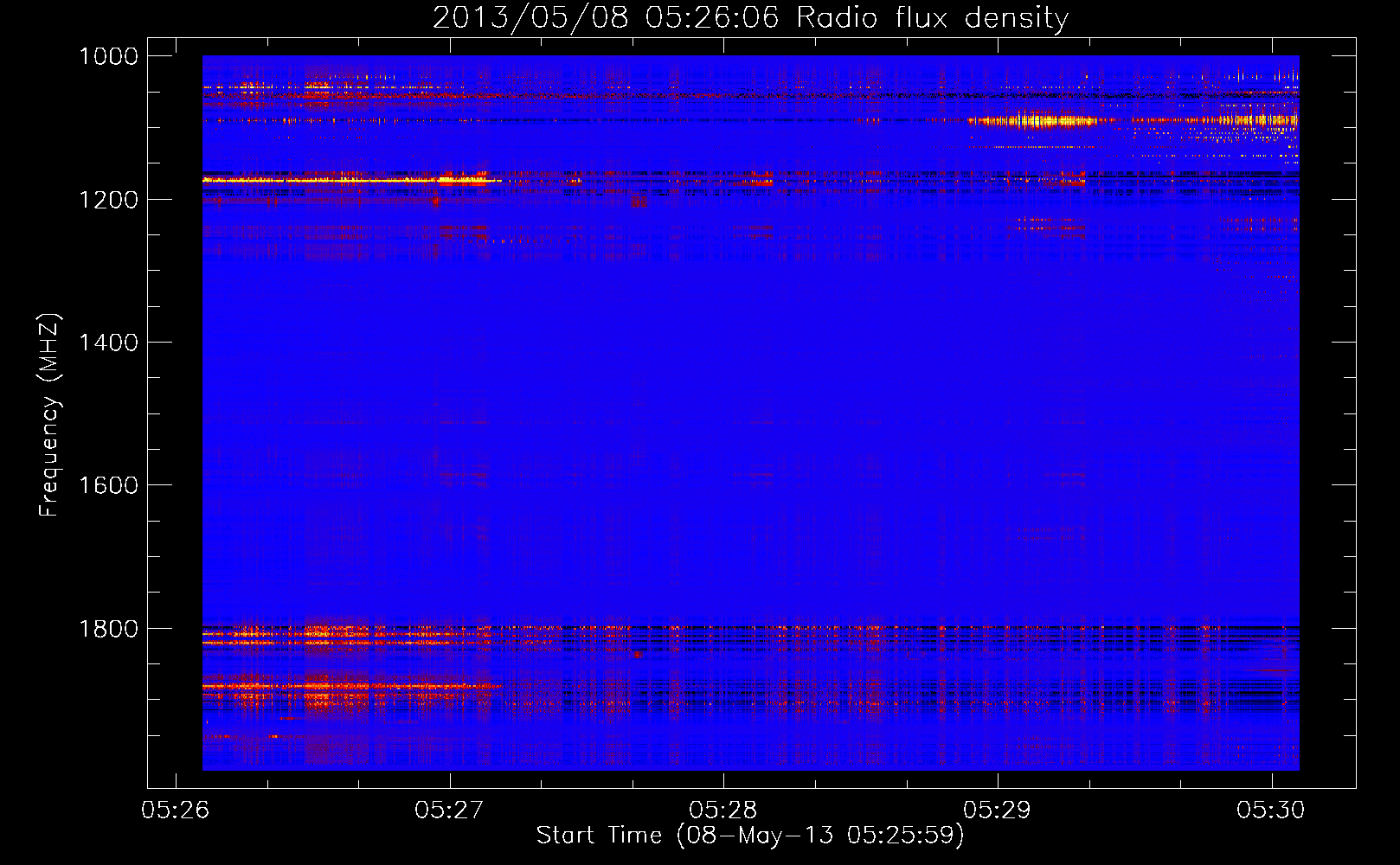Screen dimensions: 1400x865
Task: Click the 1800 frequency tick label
Action: [x=108, y=629]
